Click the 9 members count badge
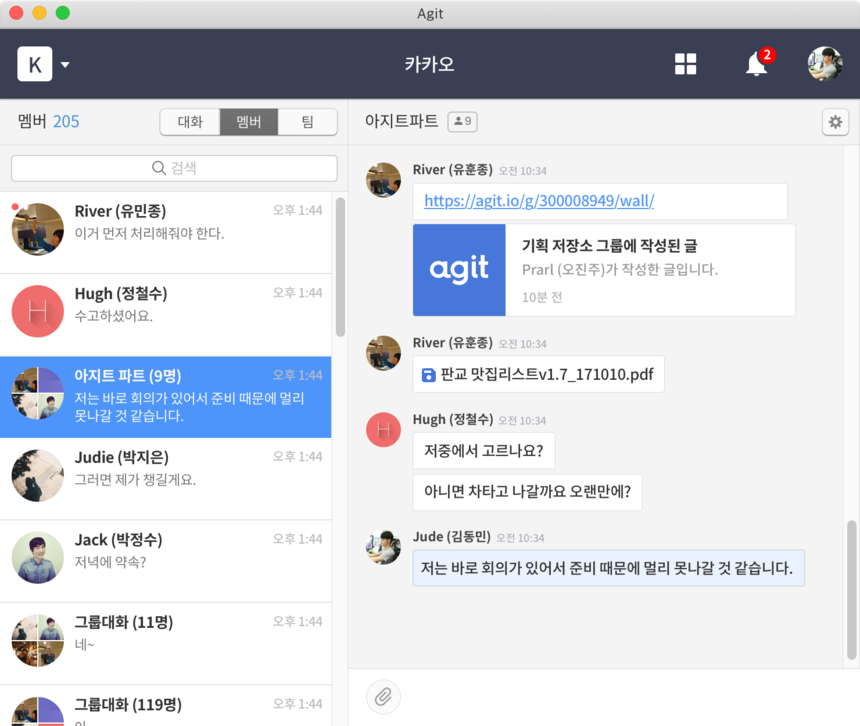The width and height of the screenshot is (860, 726). pyautogui.click(x=462, y=122)
